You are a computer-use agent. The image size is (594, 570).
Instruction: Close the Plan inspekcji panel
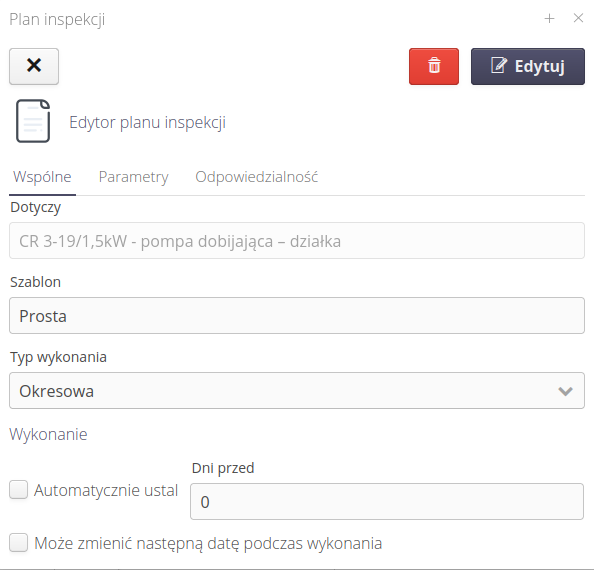[x=578, y=18]
